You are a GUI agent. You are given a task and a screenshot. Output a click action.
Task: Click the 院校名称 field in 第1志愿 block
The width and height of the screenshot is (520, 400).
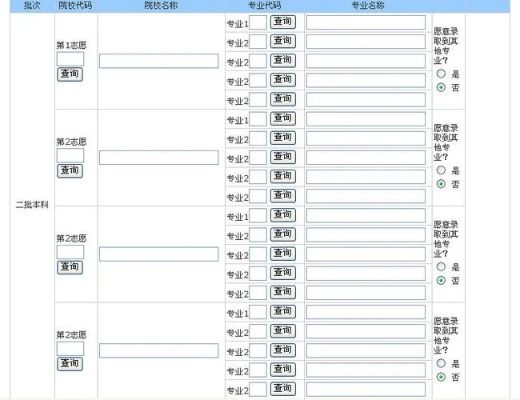pos(159,61)
